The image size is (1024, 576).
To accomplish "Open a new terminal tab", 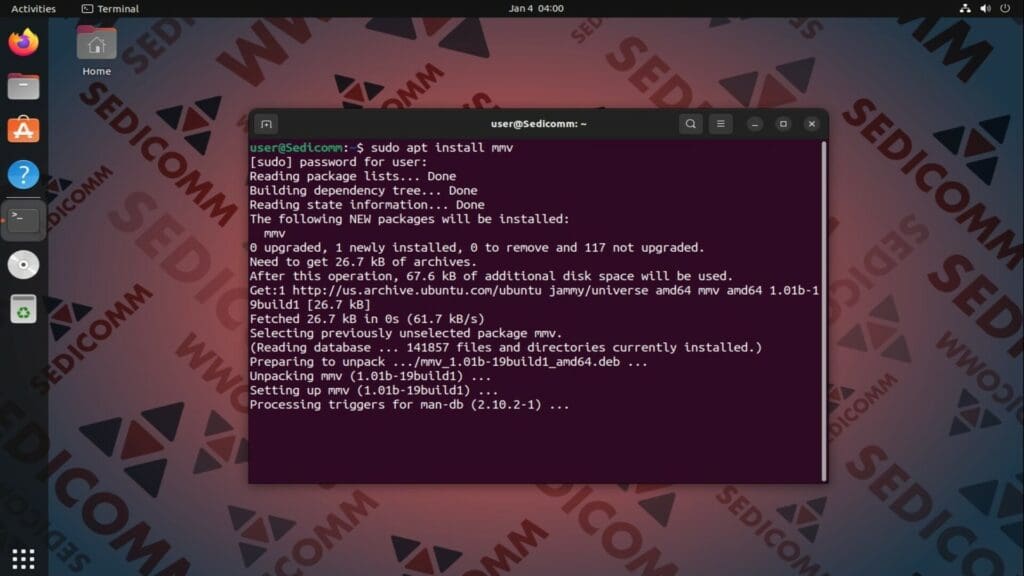I will pos(266,123).
